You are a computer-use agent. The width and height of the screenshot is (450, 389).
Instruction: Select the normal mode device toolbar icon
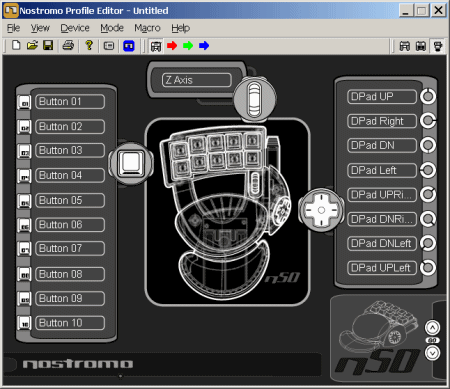point(156,46)
